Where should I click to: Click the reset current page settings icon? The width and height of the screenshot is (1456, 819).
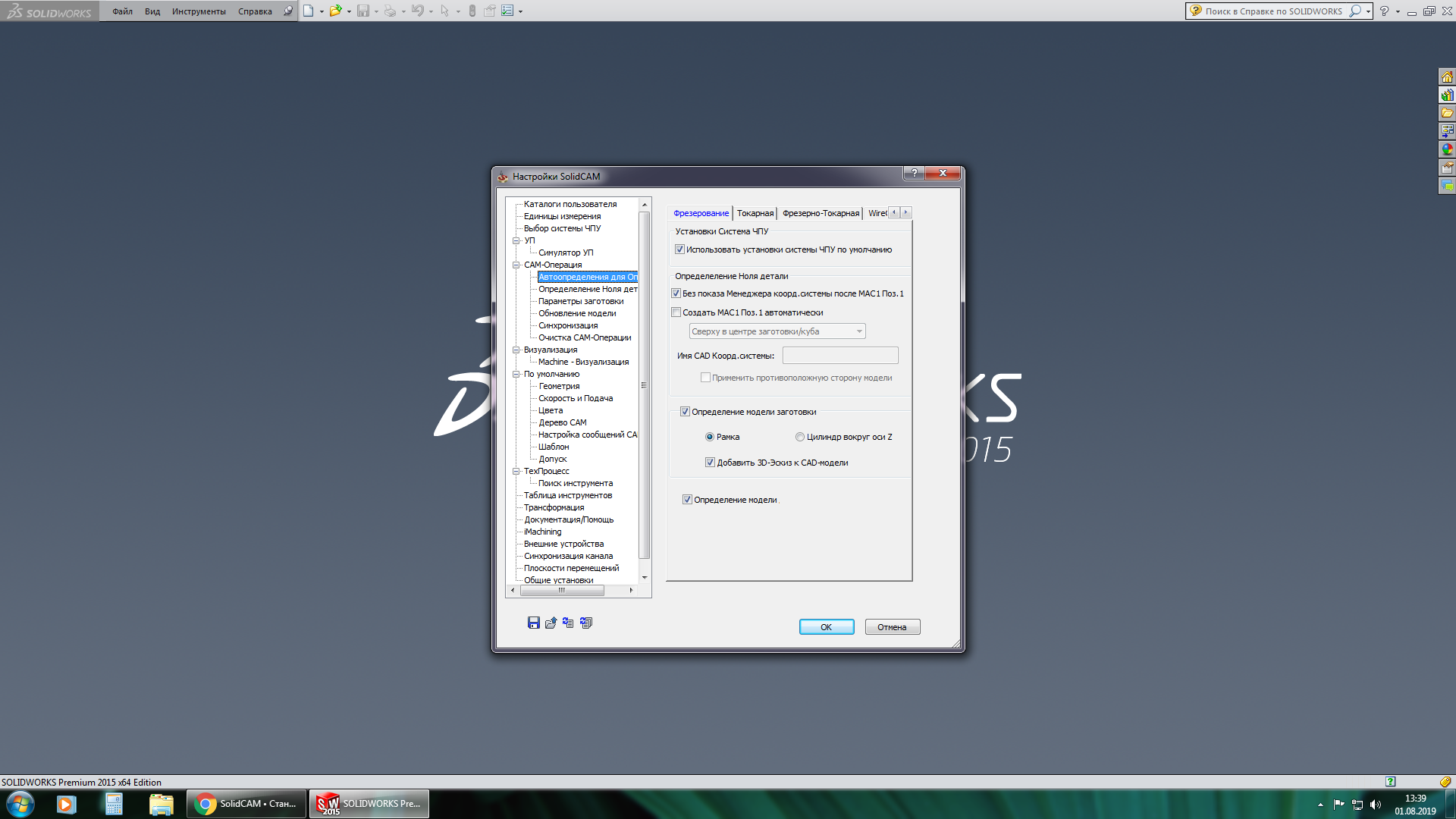[568, 623]
